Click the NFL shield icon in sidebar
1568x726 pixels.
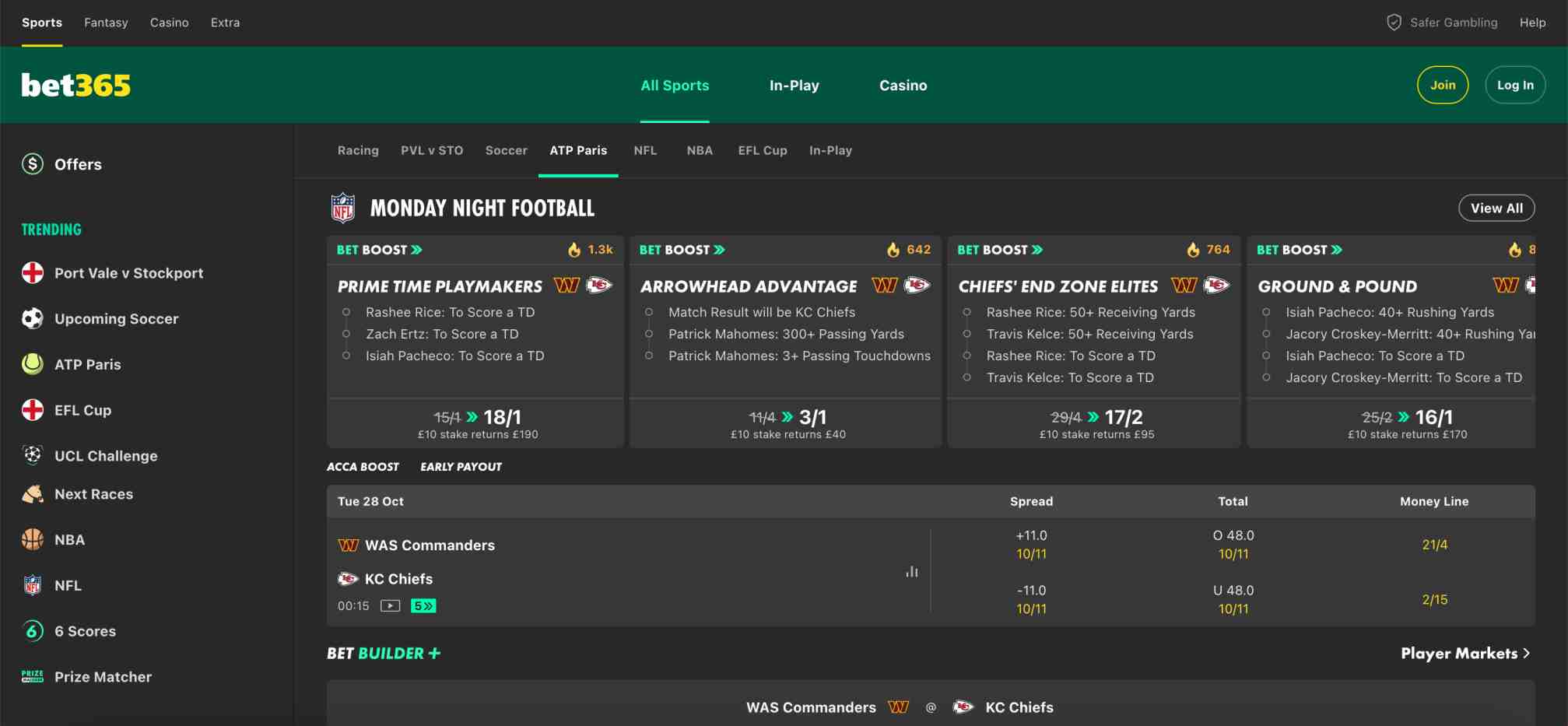pos(33,585)
